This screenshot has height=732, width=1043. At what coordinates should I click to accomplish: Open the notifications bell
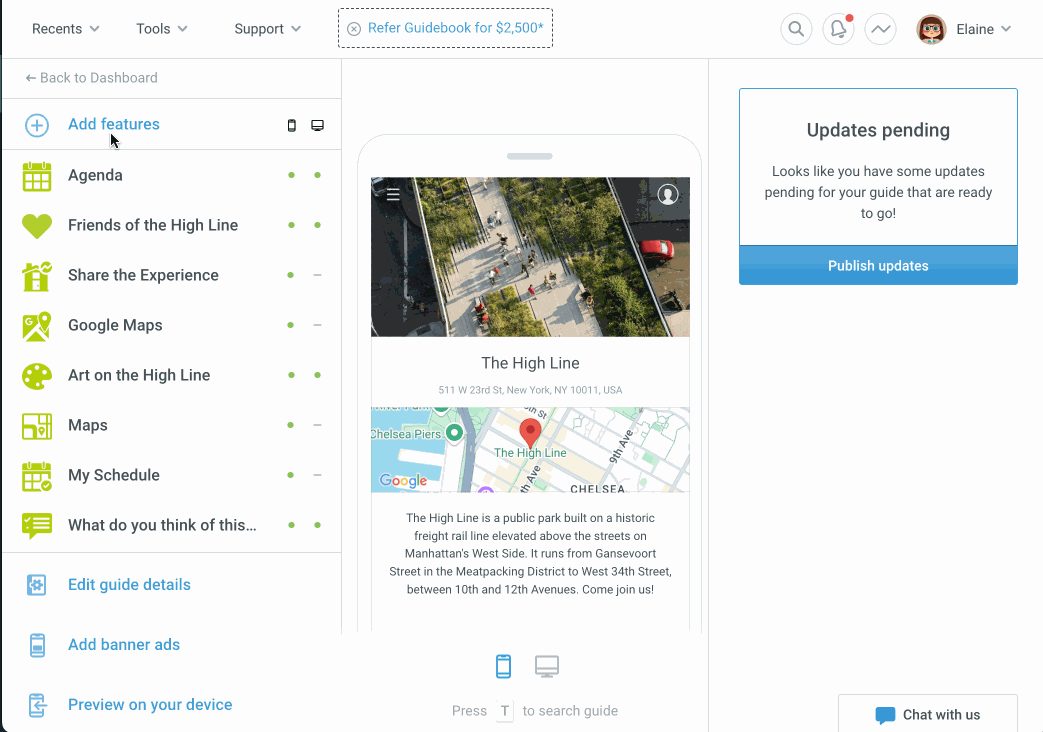tap(838, 29)
